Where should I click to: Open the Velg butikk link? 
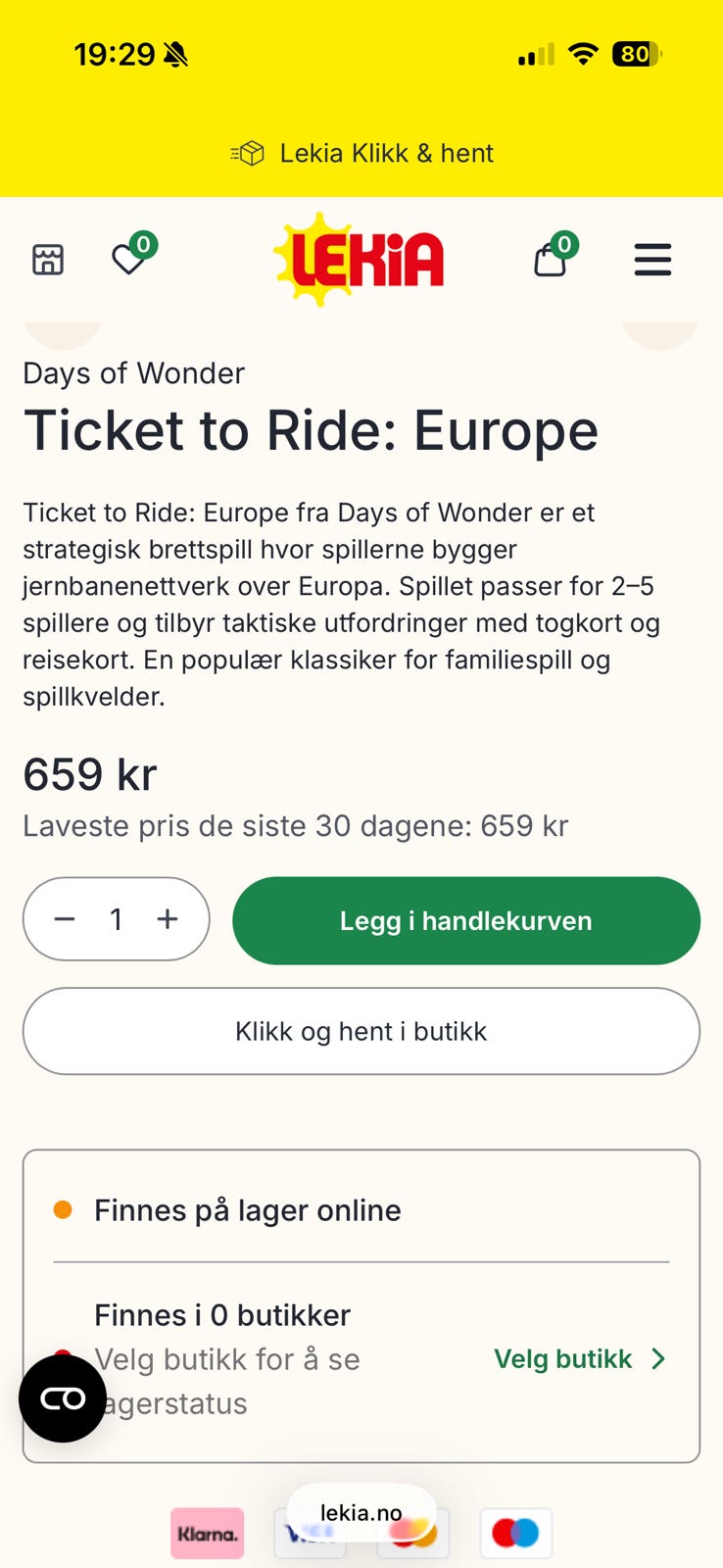coord(563,1359)
